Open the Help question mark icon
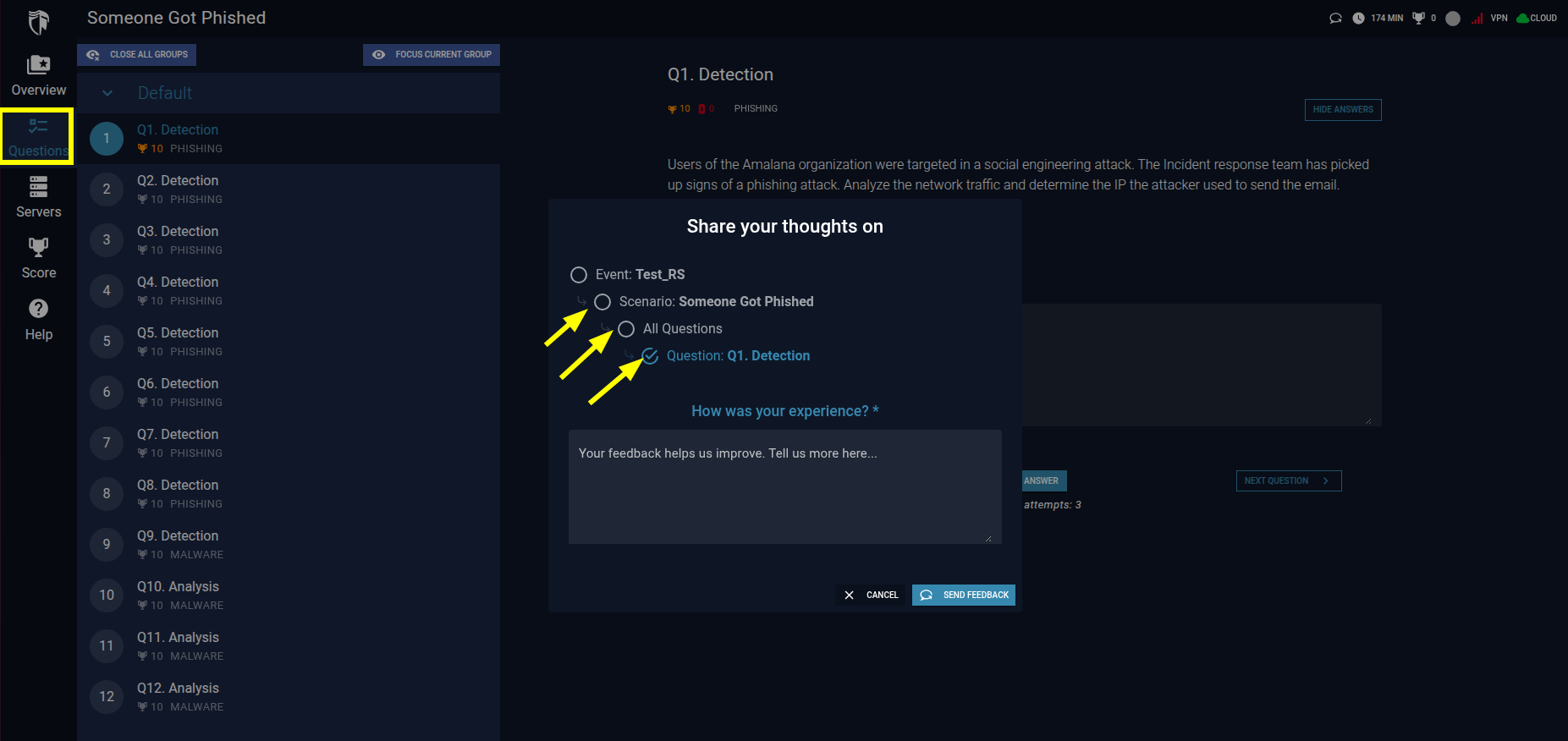Screen dimensions: 1568x741 pyautogui.click(x=38, y=309)
